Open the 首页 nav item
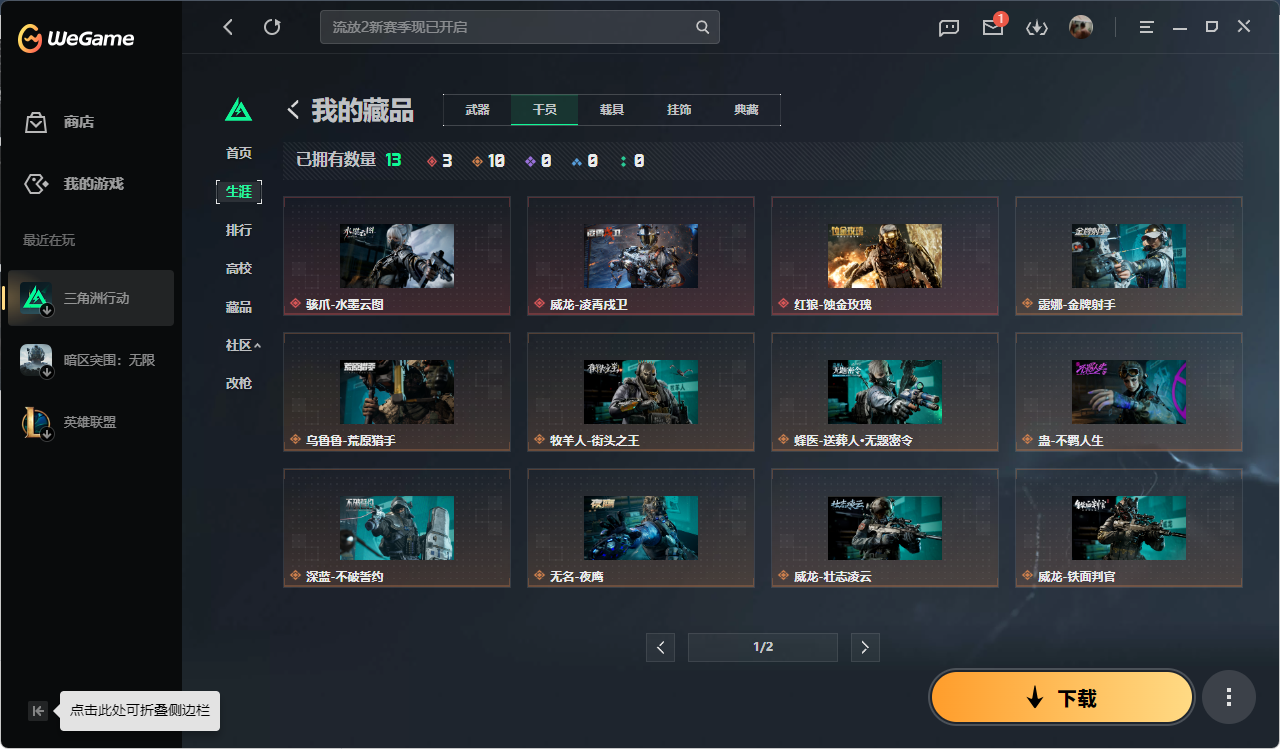 (239, 153)
